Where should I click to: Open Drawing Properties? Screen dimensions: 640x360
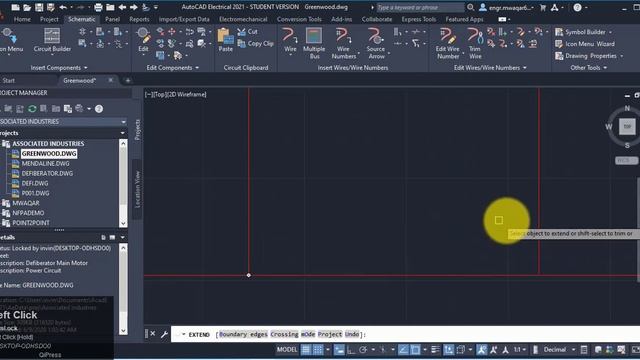589,56
